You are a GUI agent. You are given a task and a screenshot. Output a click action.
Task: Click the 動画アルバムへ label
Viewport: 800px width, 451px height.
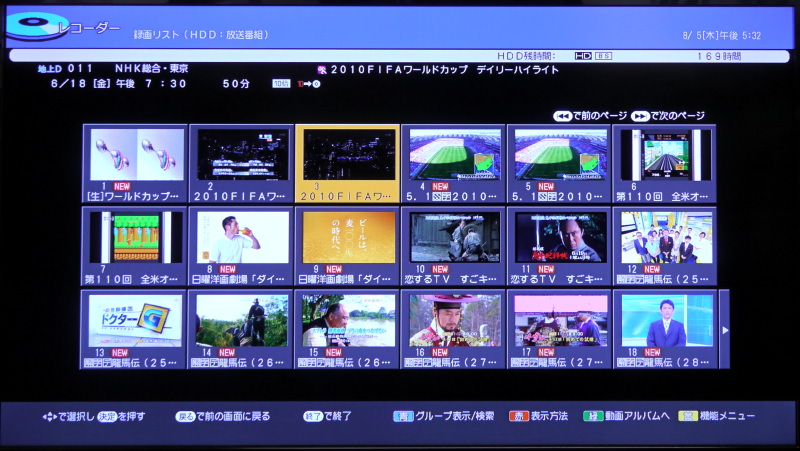click(x=637, y=416)
